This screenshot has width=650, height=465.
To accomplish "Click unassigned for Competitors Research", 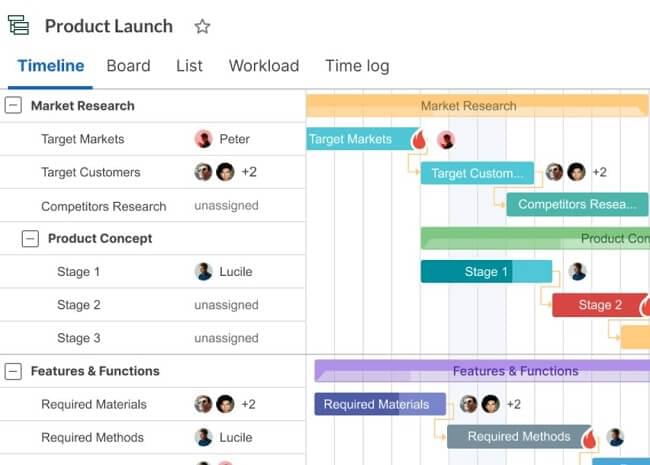I will click(226, 206).
